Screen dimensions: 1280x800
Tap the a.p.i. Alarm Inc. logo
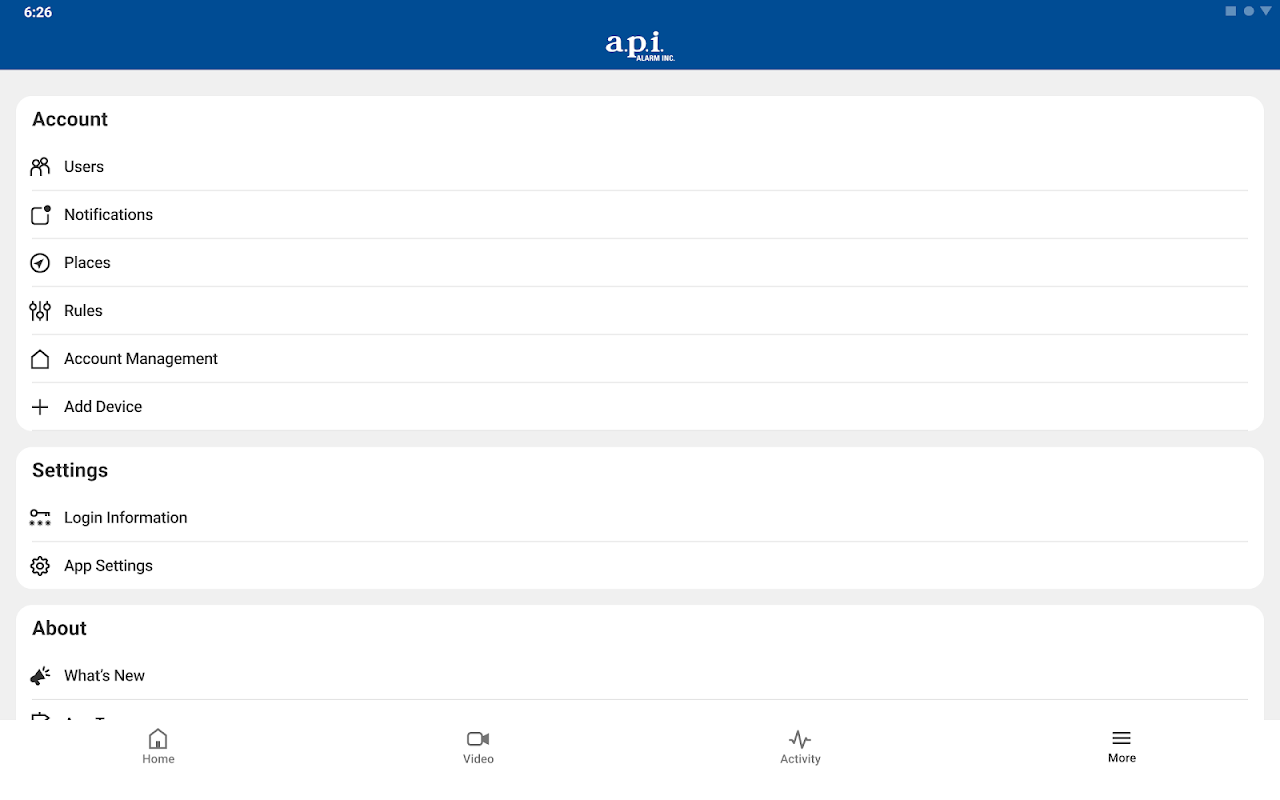(640, 46)
